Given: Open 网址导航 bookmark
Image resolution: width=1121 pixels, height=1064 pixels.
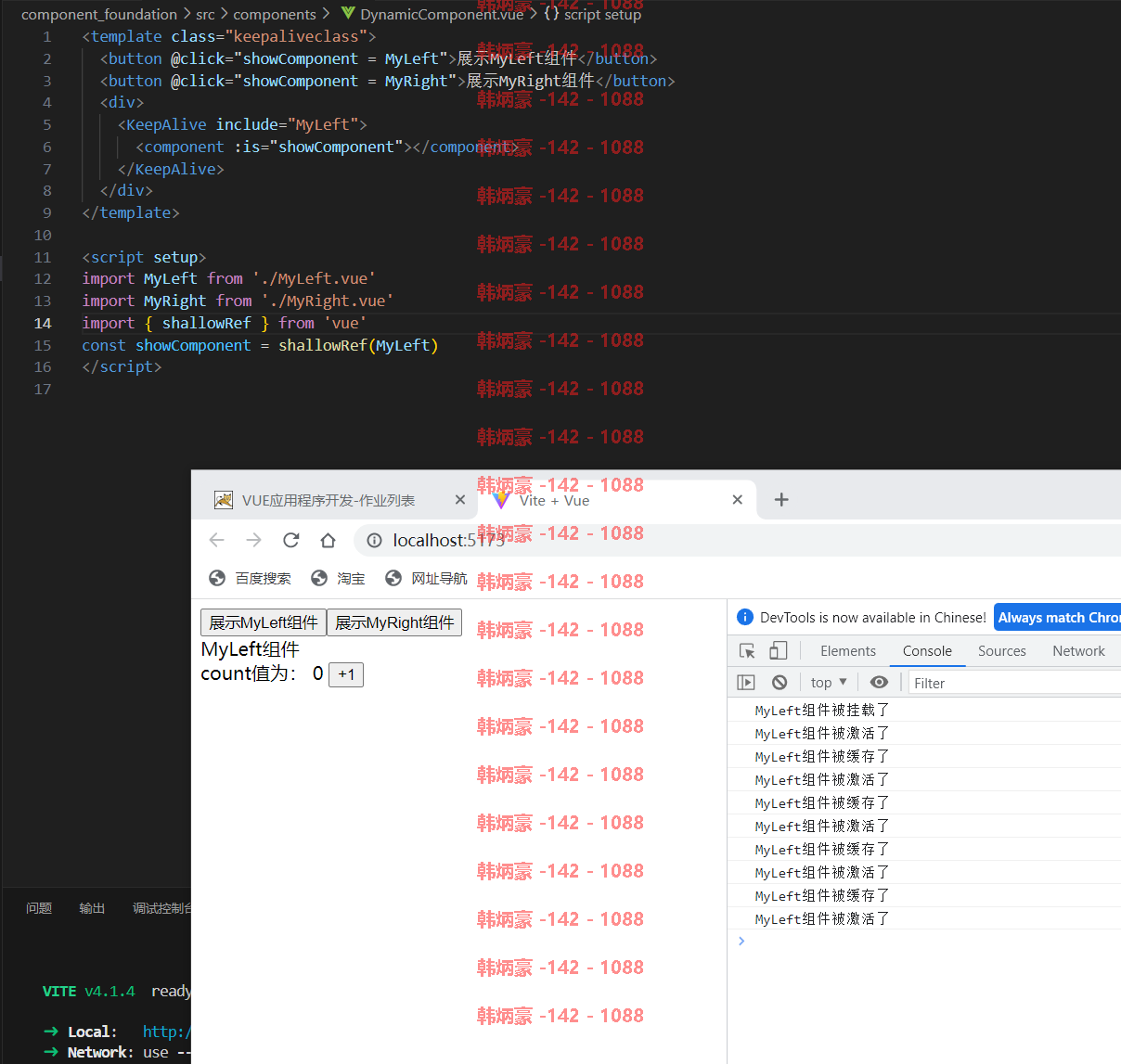Looking at the screenshot, I should pyautogui.click(x=426, y=578).
